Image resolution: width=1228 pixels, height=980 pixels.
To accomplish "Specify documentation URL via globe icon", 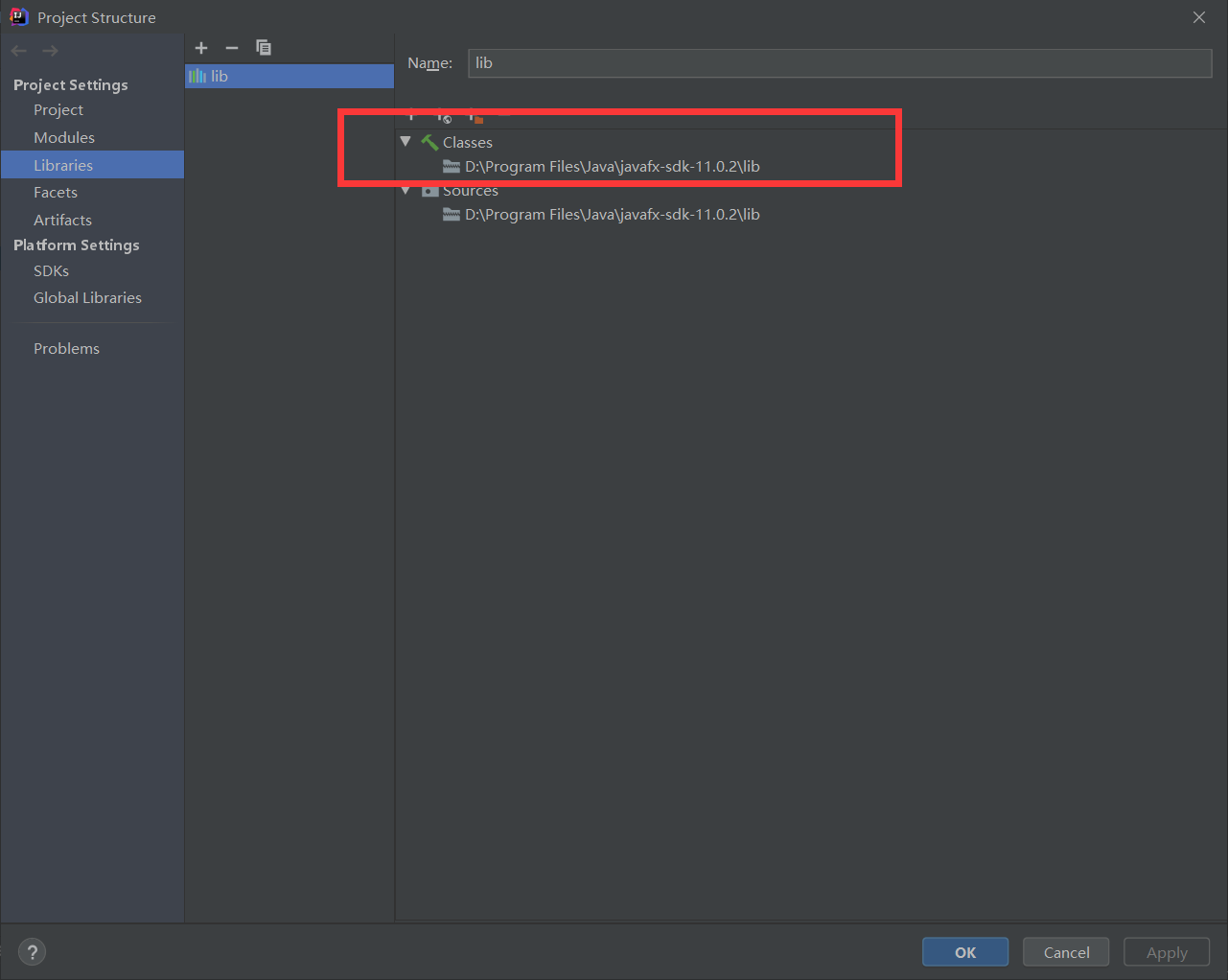I will click(x=444, y=117).
